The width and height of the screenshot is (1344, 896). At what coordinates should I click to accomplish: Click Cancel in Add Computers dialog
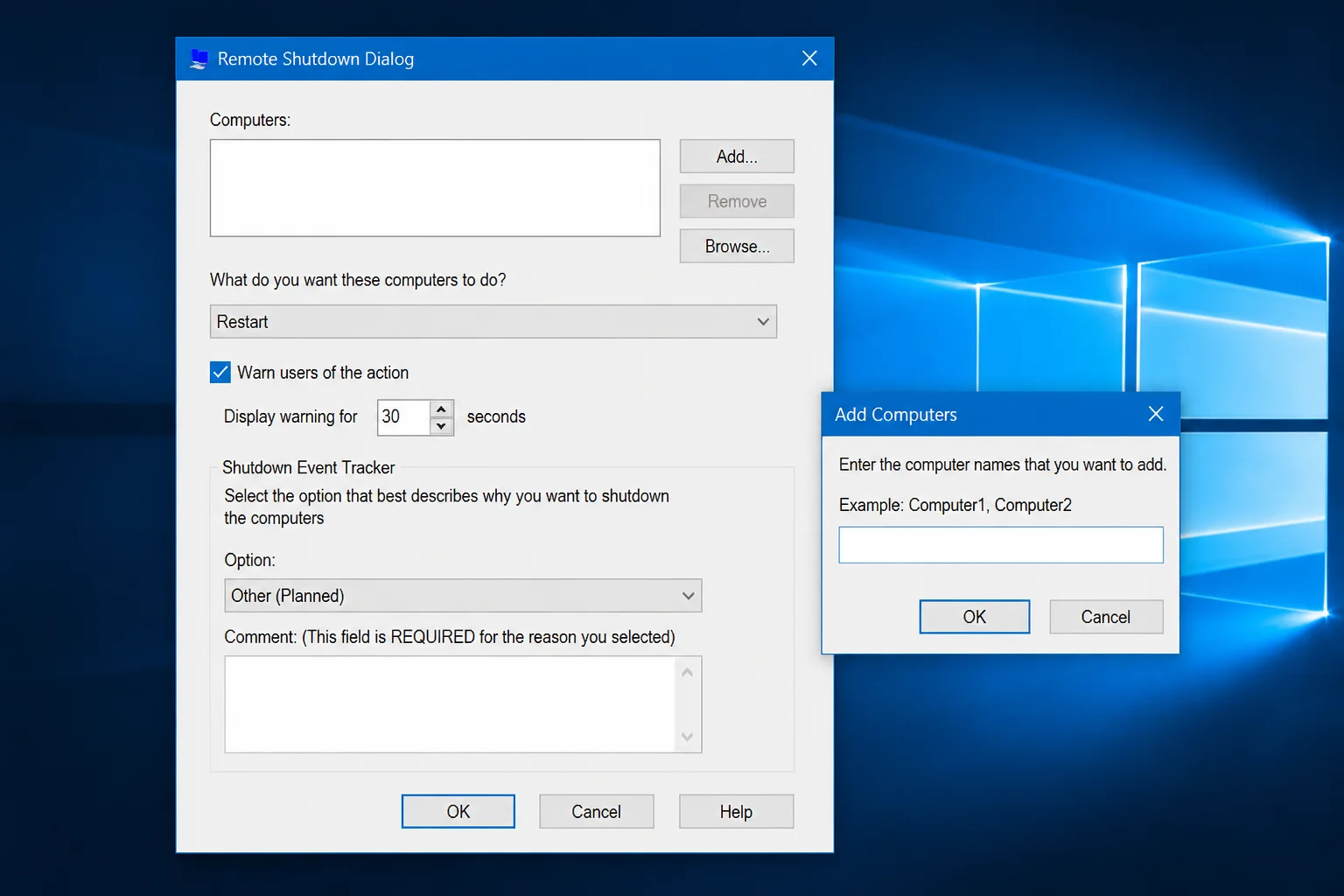(x=1106, y=617)
